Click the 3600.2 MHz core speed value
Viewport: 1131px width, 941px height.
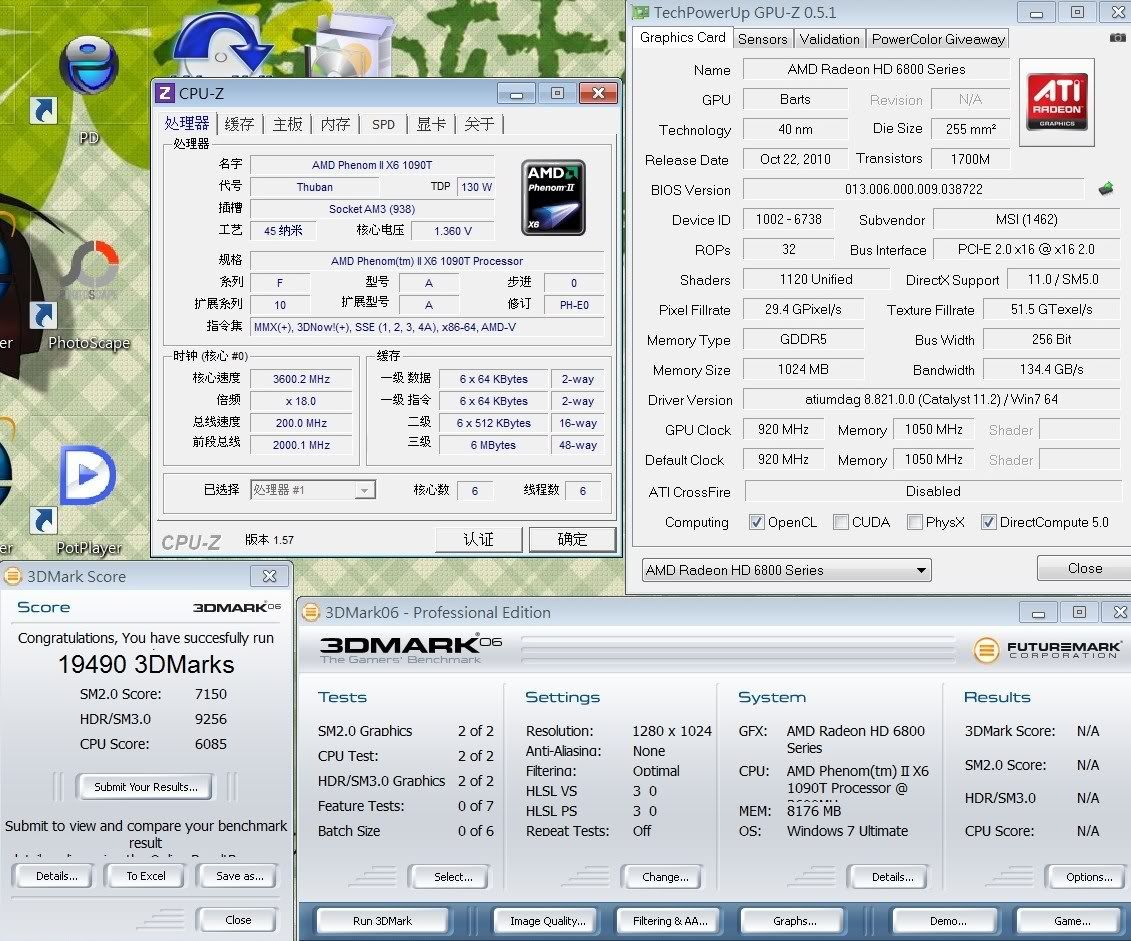301,379
